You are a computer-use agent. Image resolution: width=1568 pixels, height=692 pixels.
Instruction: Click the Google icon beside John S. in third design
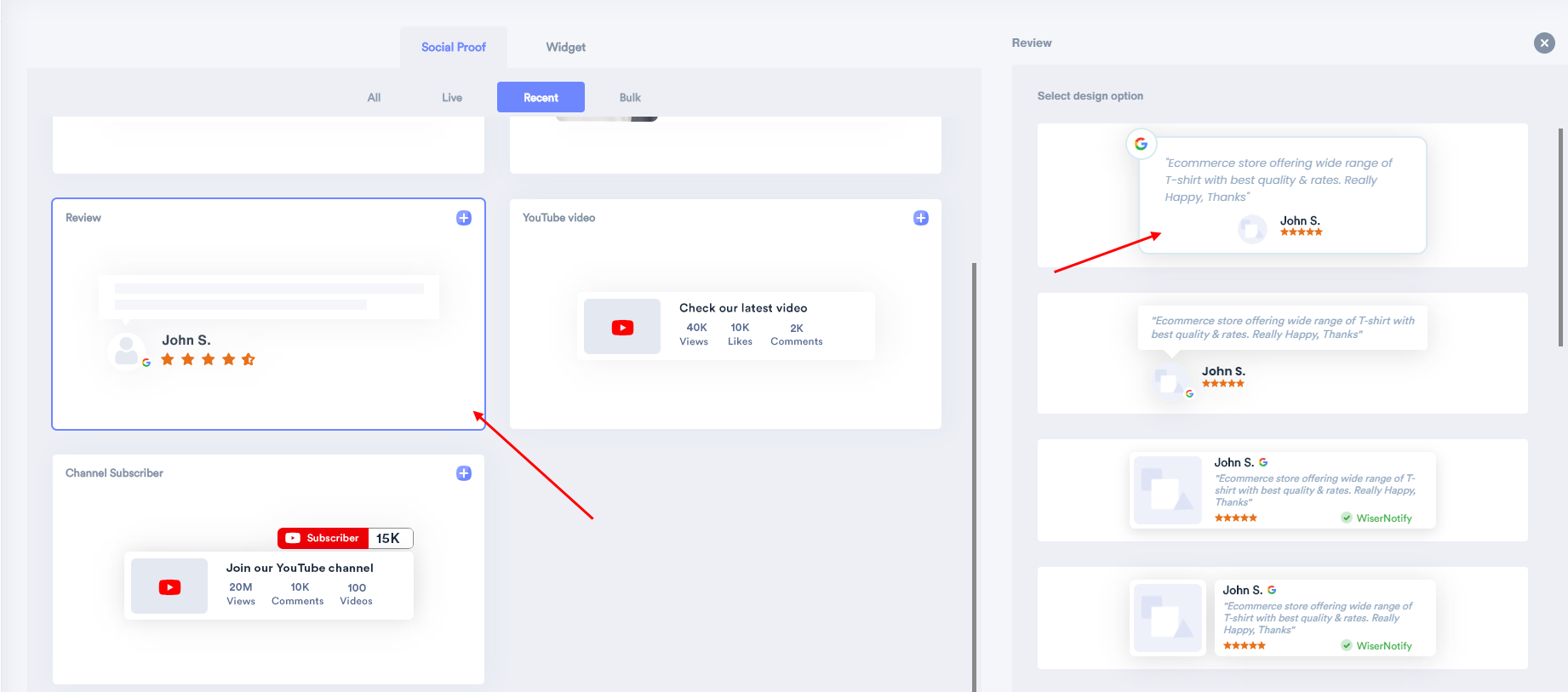(x=1263, y=462)
